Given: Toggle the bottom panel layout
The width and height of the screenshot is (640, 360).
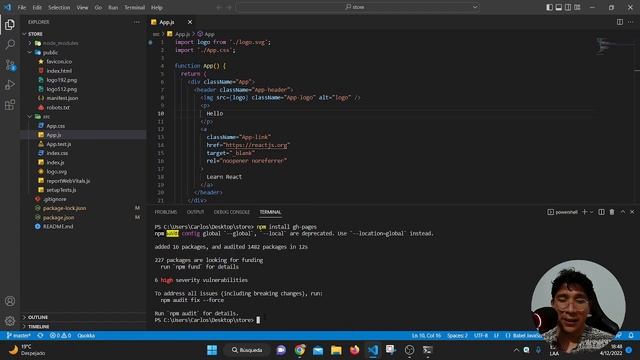Looking at the screenshot, I should (x=559, y=7).
